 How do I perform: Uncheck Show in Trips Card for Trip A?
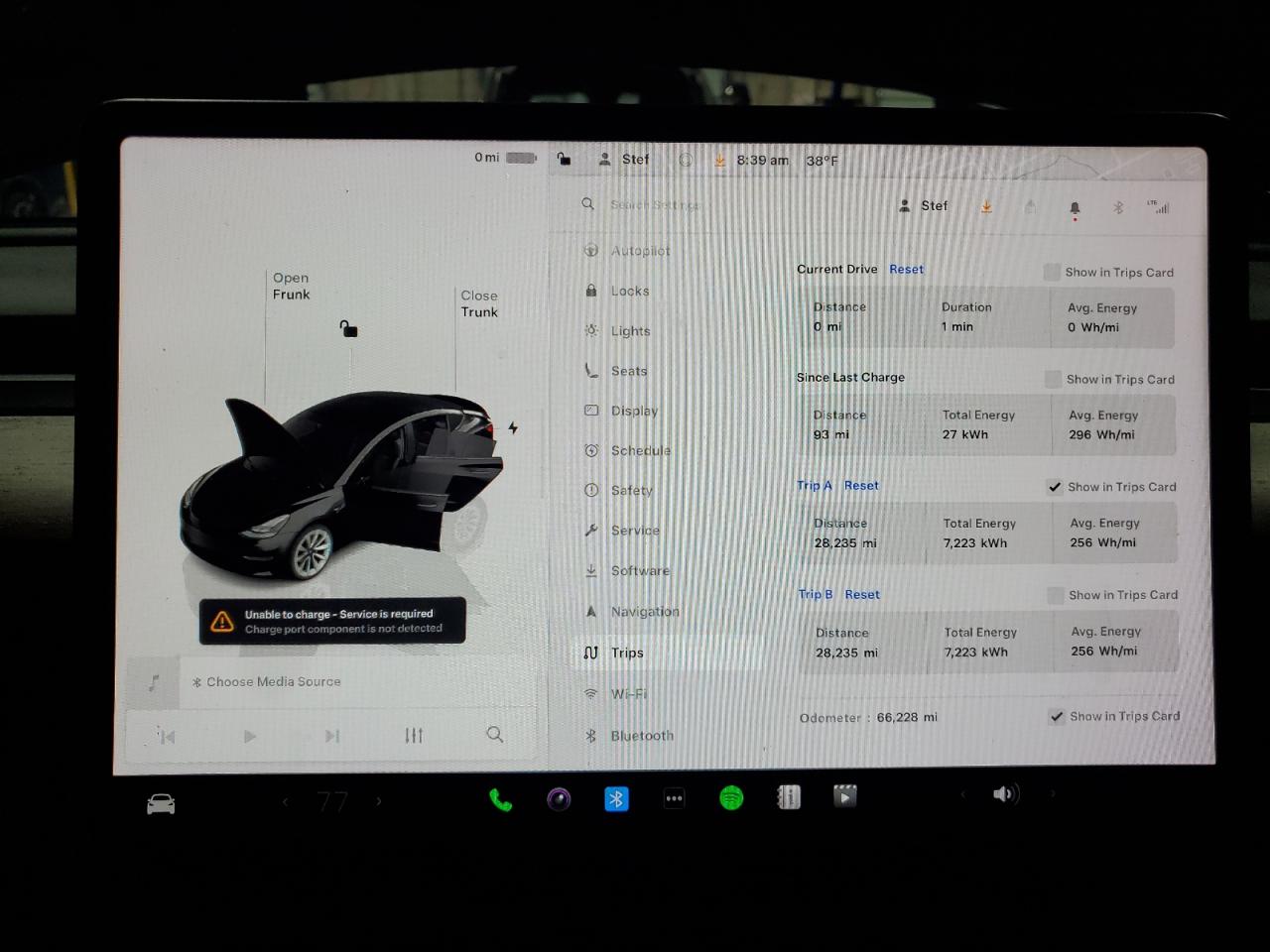[x=1055, y=487]
